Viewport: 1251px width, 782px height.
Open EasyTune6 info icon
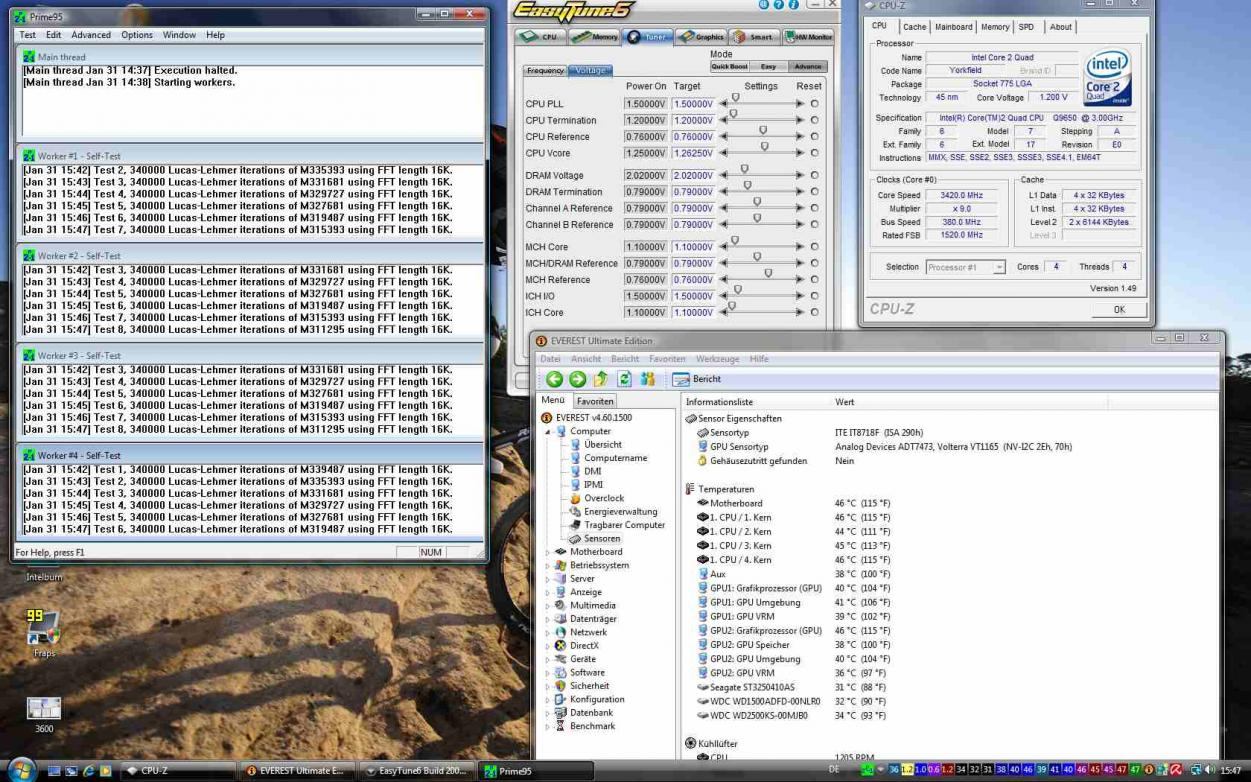pos(794,5)
